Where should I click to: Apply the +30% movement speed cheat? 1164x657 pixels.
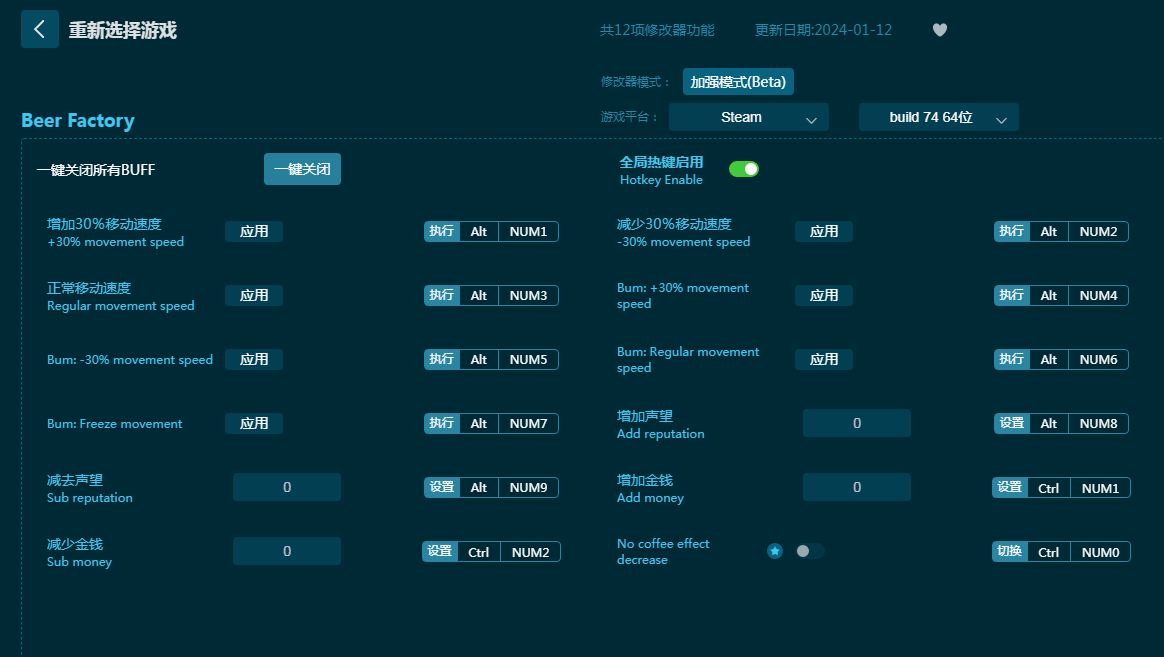pos(254,231)
